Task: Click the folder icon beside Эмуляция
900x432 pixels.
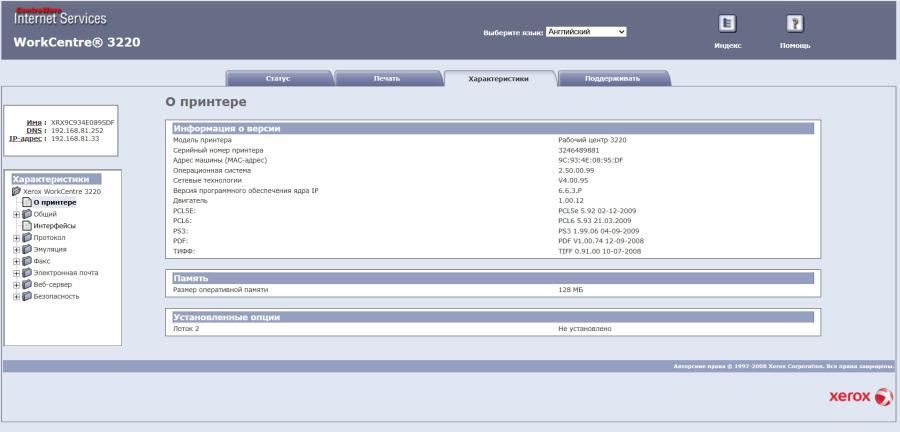Action: pos(27,250)
